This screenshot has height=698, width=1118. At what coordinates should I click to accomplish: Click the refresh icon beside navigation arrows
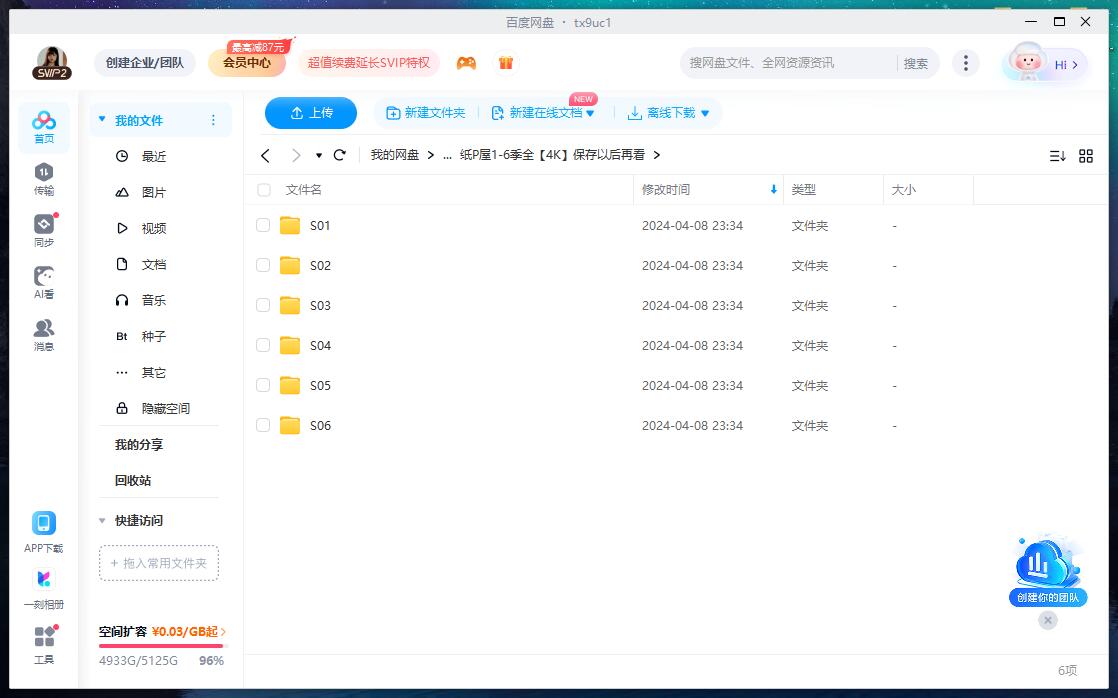[340, 155]
